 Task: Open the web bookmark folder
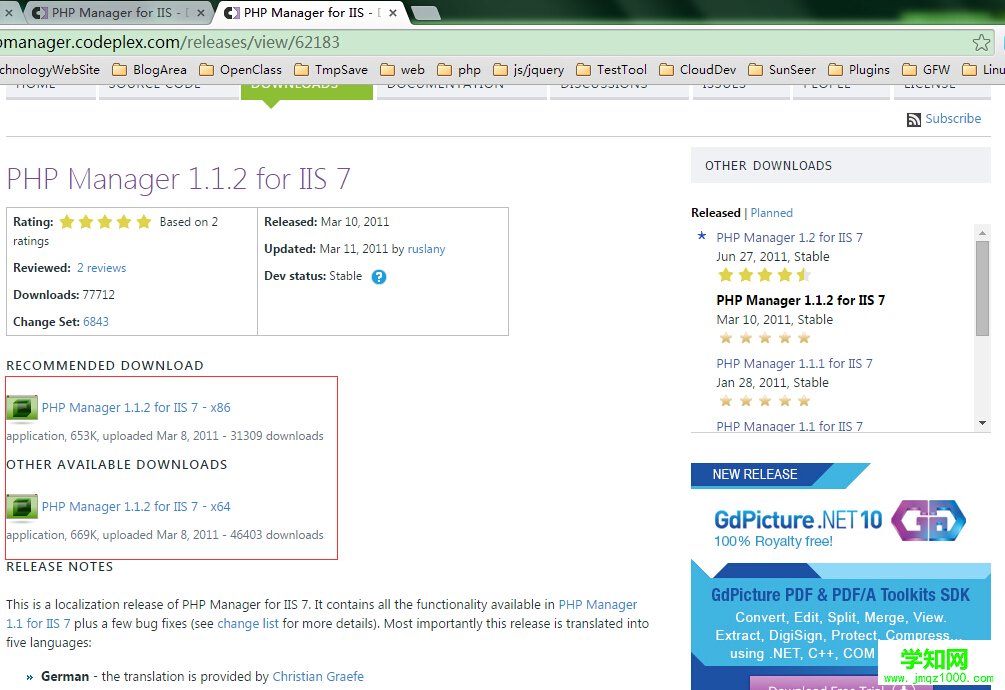point(402,70)
